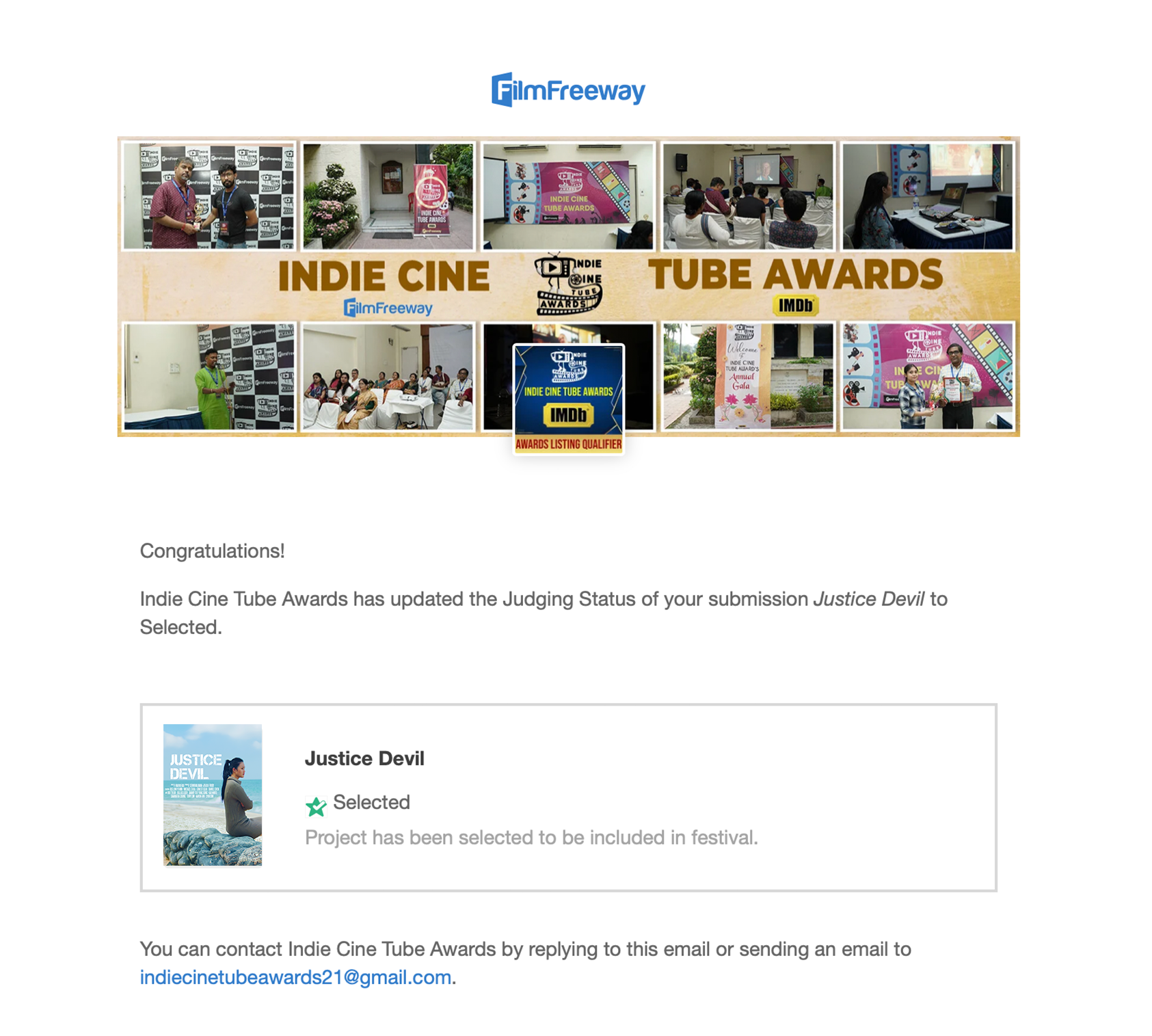The width and height of the screenshot is (1152, 1036).
Task: Open photo of the Annual Gala welcome banner
Action: tap(749, 377)
